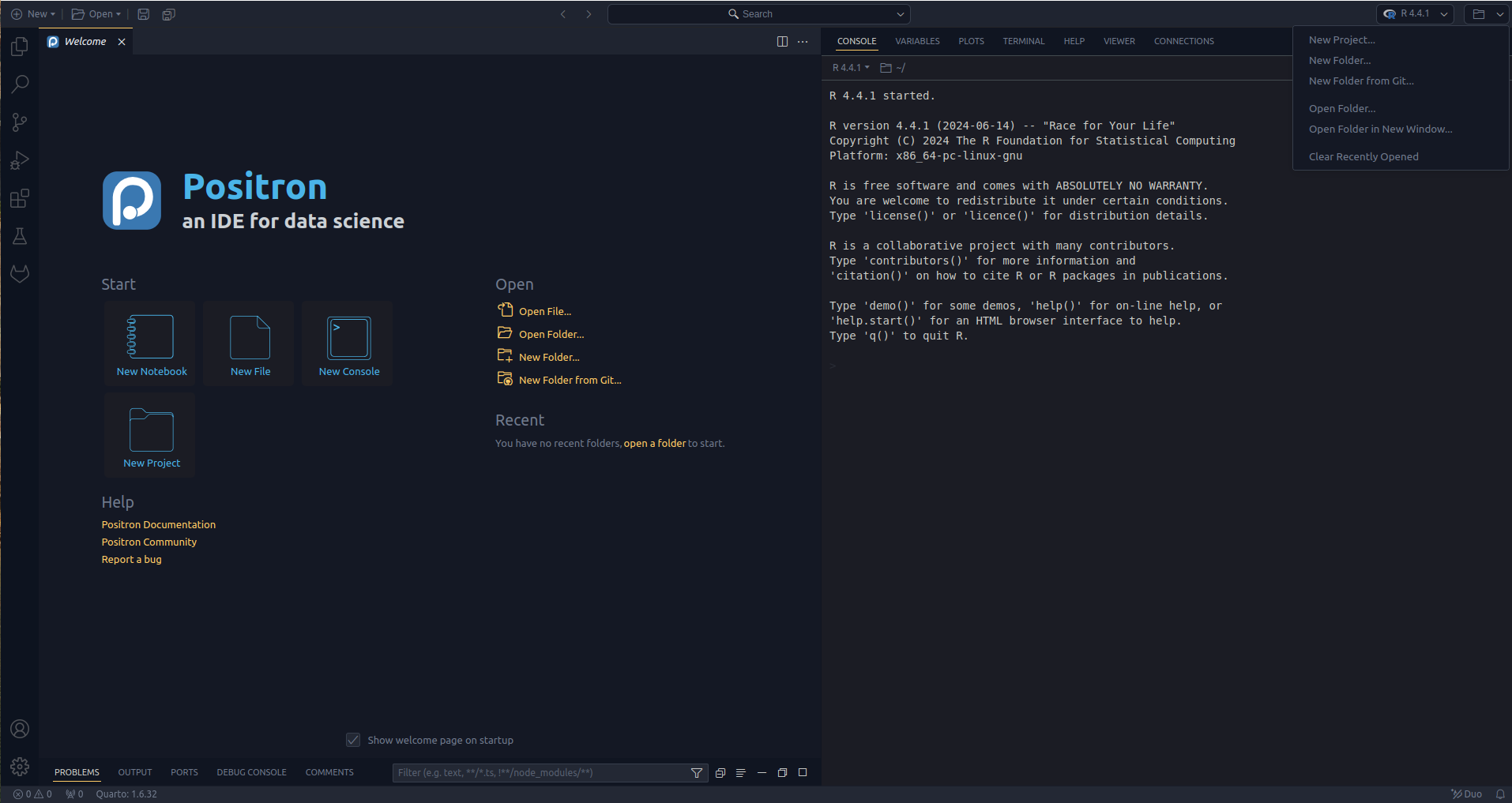The height and width of the screenshot is (803, 1512).
Task: Click the Report a bug link
Action: [131, 560]
